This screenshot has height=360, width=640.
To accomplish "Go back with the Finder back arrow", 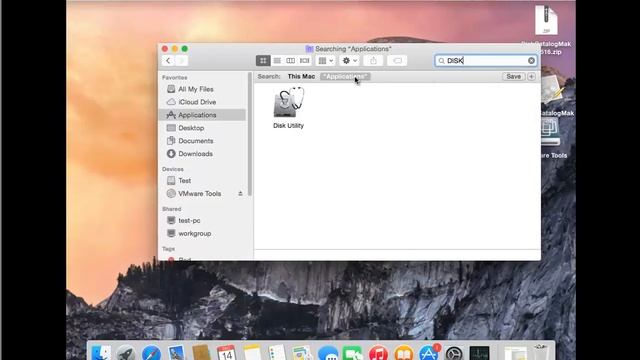I will (x=168, y=61).
